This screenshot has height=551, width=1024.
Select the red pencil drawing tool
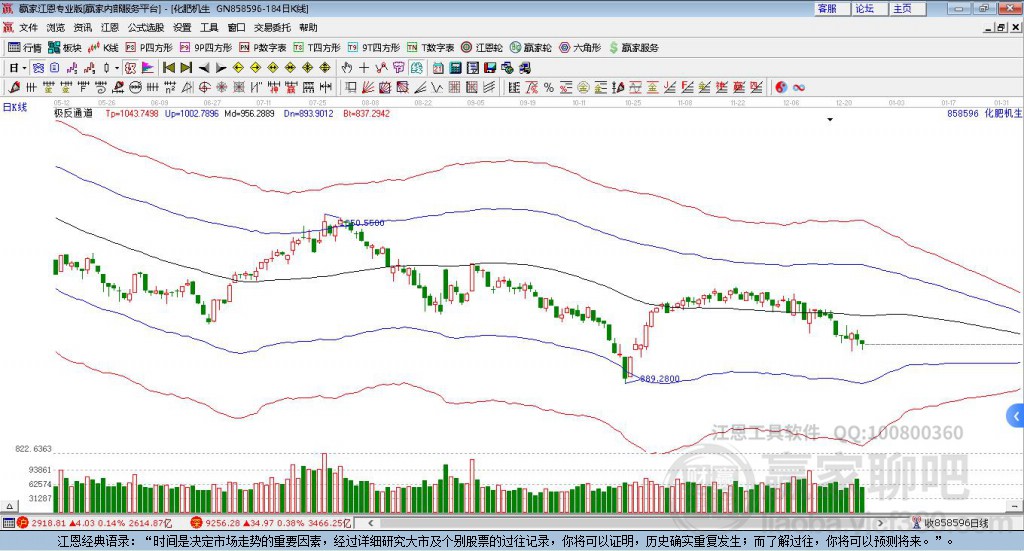click(14, 87)
